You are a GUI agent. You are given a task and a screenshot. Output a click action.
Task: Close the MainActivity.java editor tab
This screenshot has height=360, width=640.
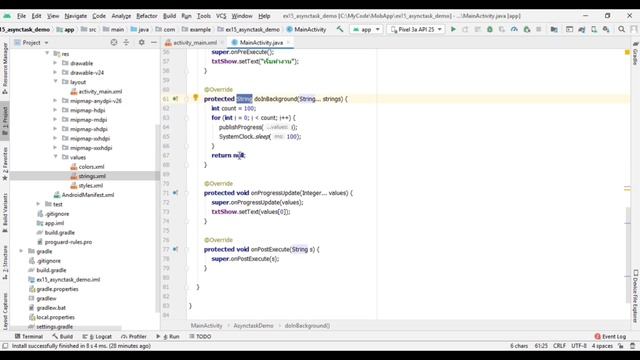288,42
